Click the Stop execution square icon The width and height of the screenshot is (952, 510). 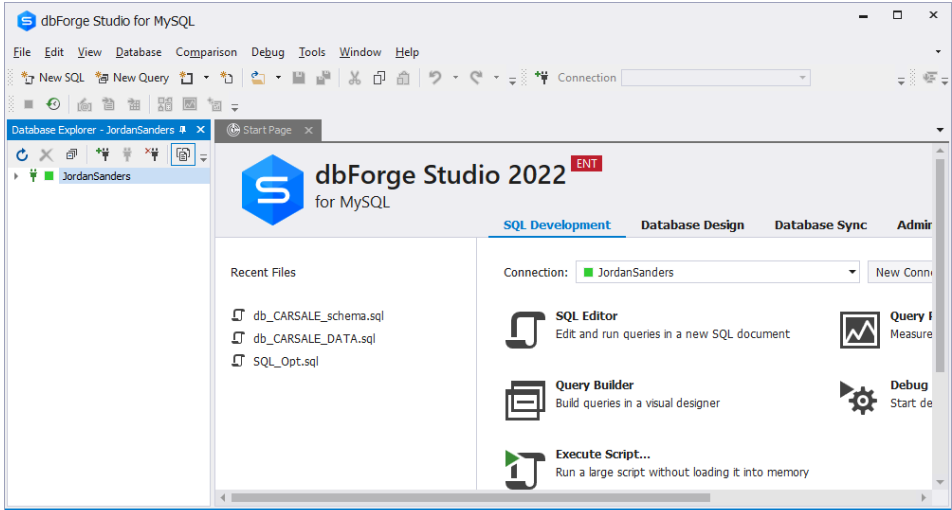28,104
